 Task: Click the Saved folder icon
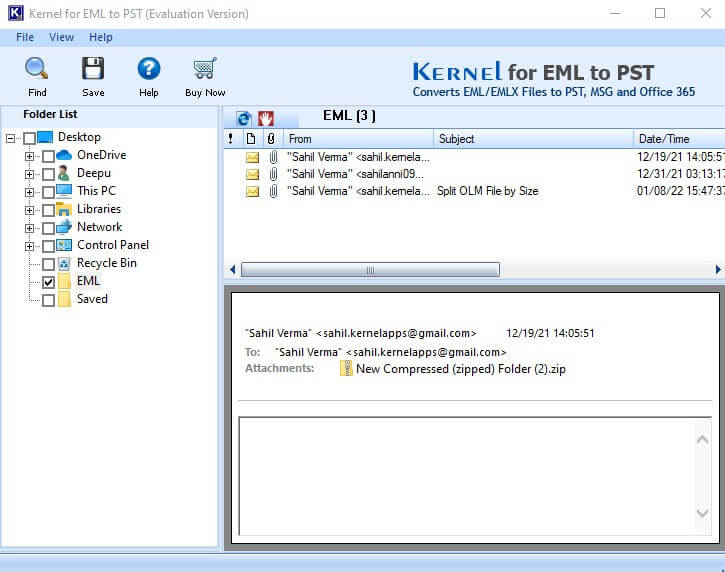(x=64, y=299)
